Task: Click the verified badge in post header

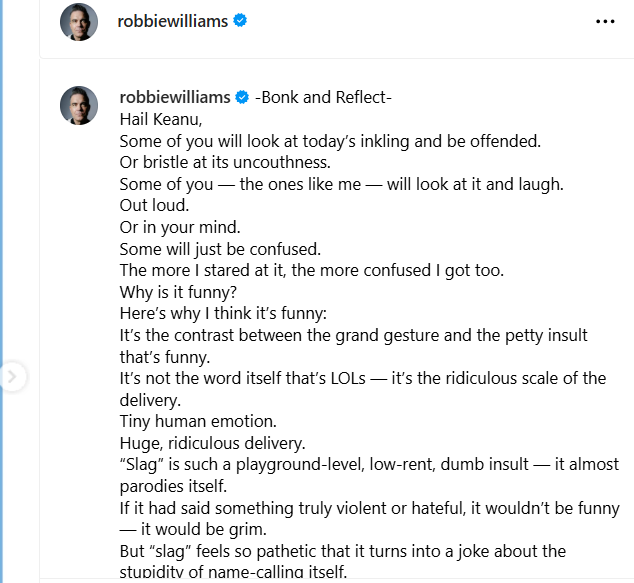Action: click(240, 20)
